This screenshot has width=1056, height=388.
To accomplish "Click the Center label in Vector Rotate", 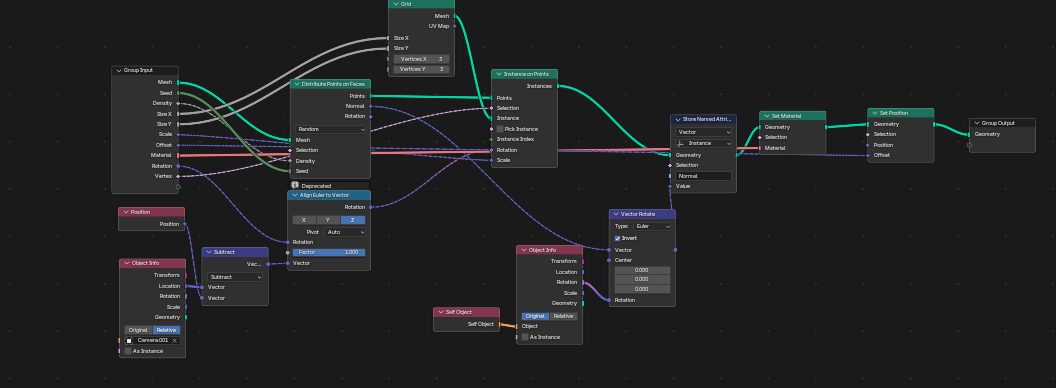I will click(x=623, y=260).
